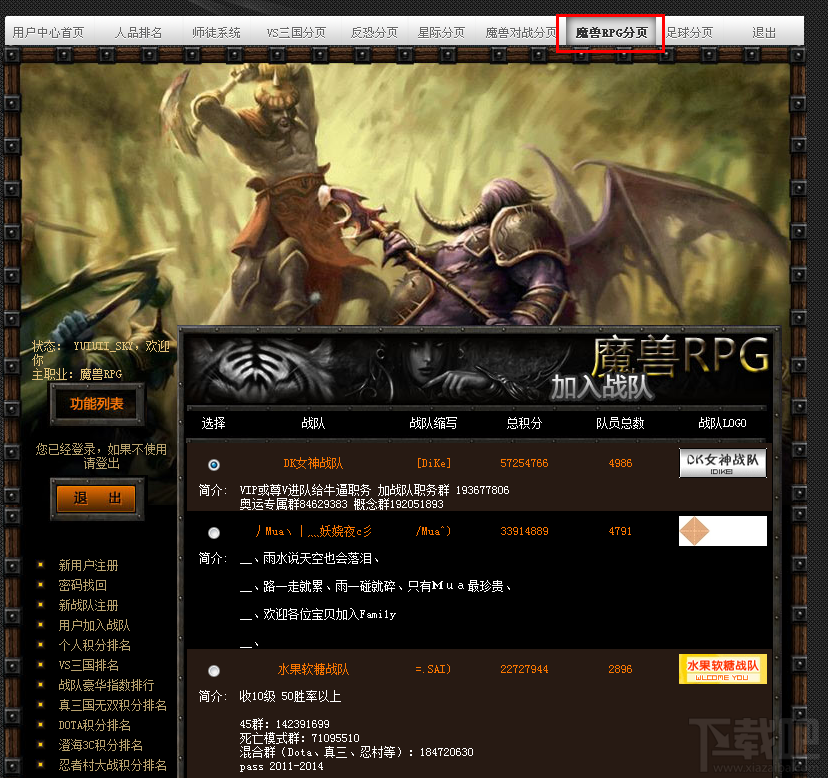Open the 战队豪华指数排行 link

tap(106, 685)
